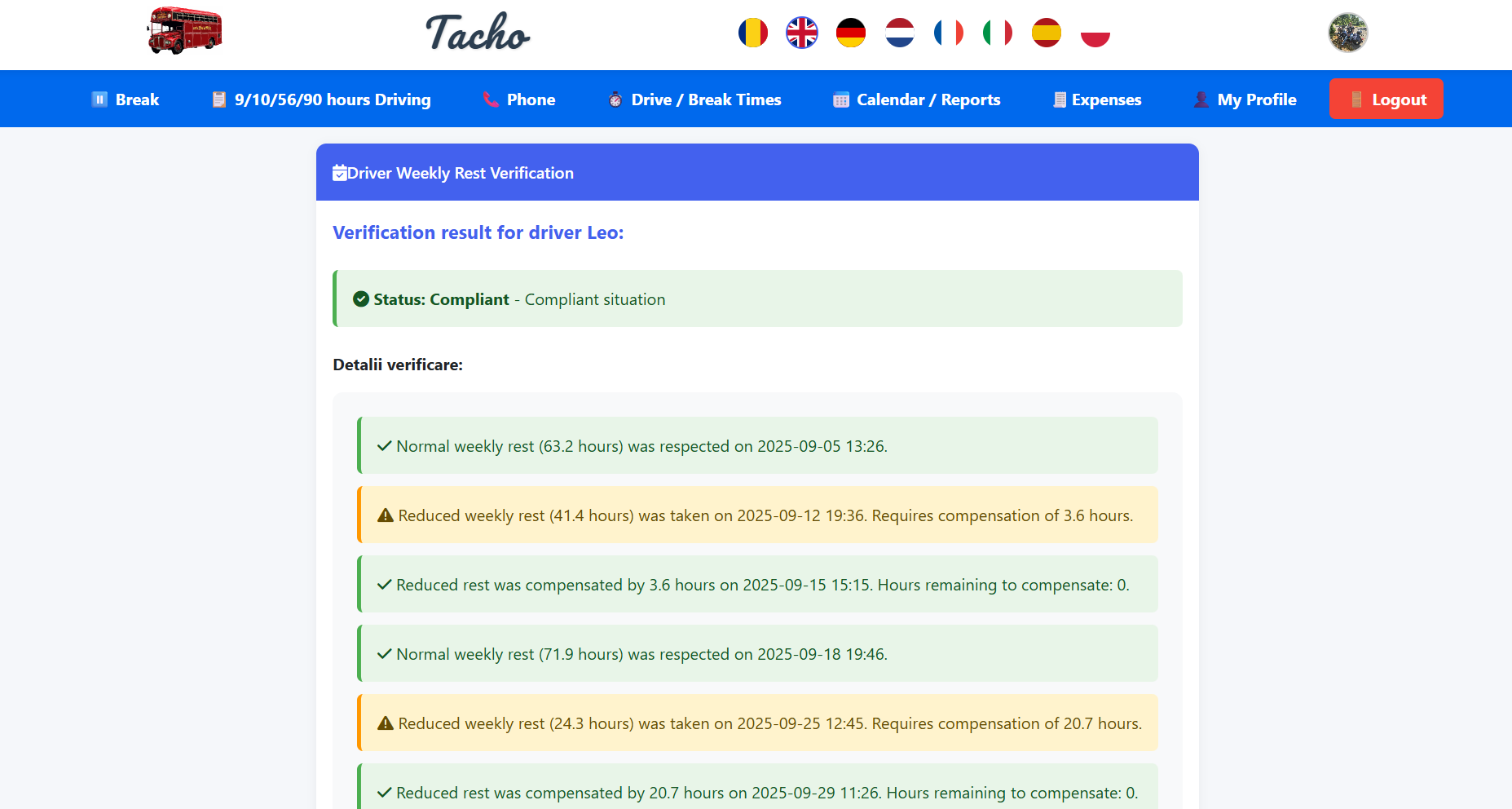
Task: Open Calendar / Reports
Action: coord(917,99)
